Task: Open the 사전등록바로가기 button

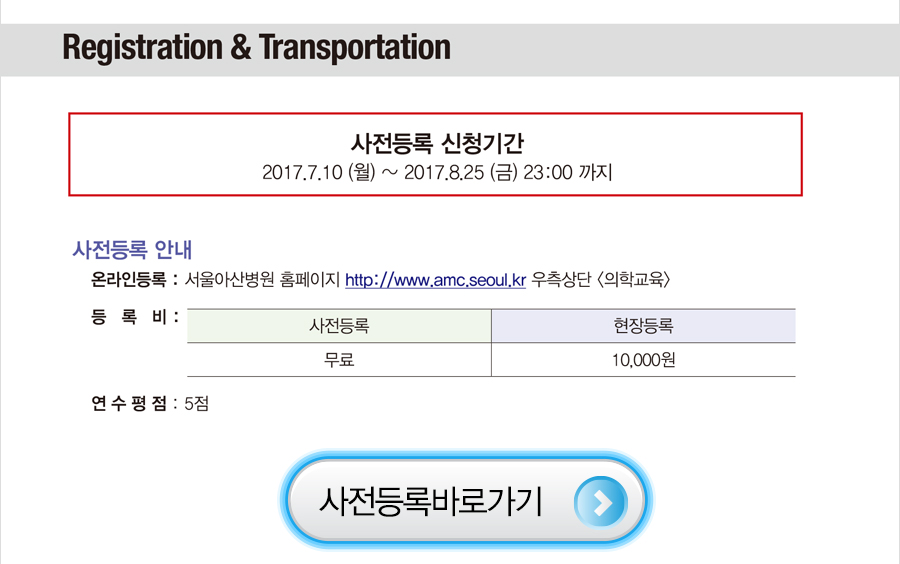Action: (x=465, y=500)
